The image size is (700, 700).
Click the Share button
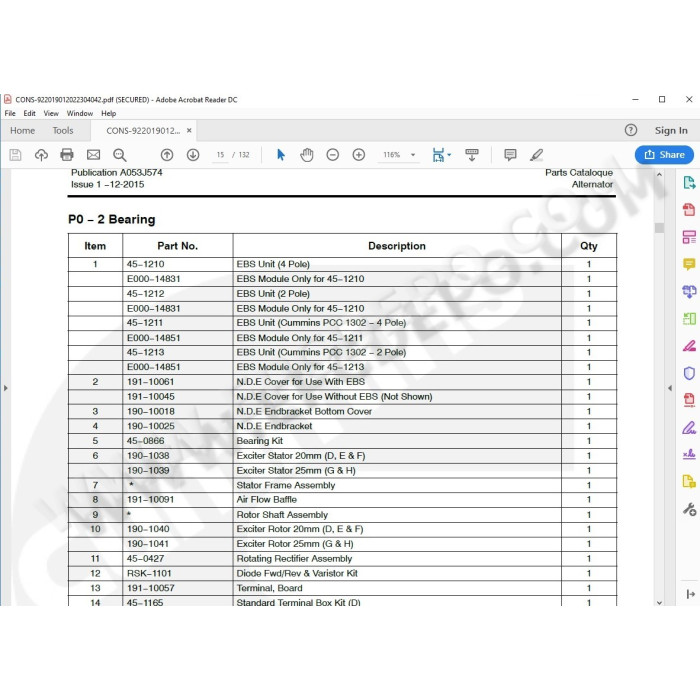click(x=664, y=155)
